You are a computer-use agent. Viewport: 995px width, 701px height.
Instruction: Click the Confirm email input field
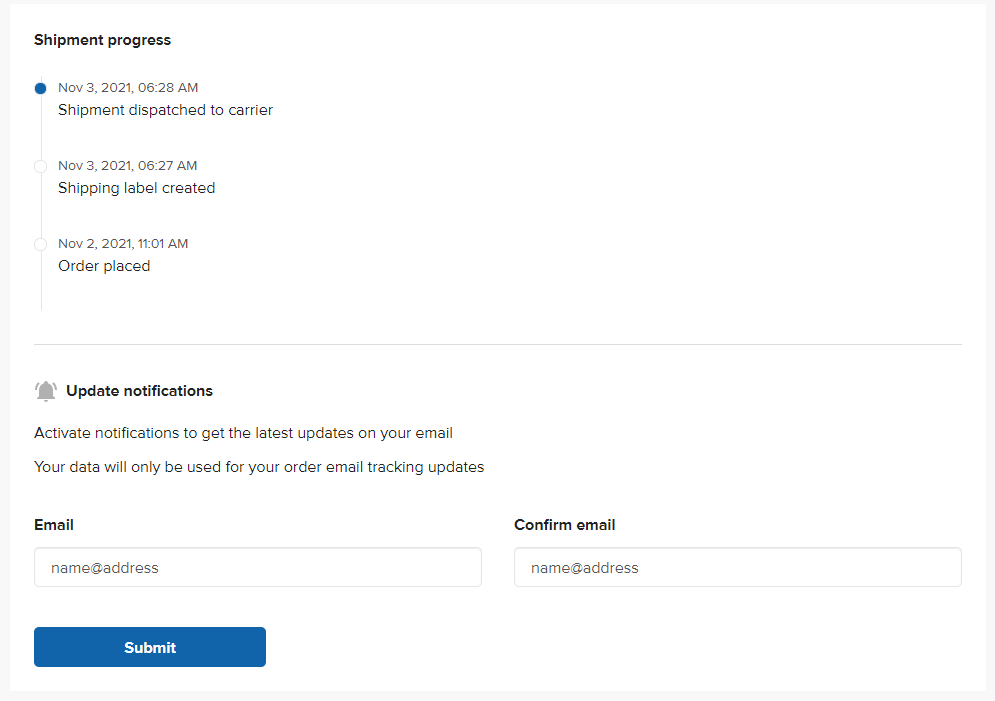[x=737, y=567]
